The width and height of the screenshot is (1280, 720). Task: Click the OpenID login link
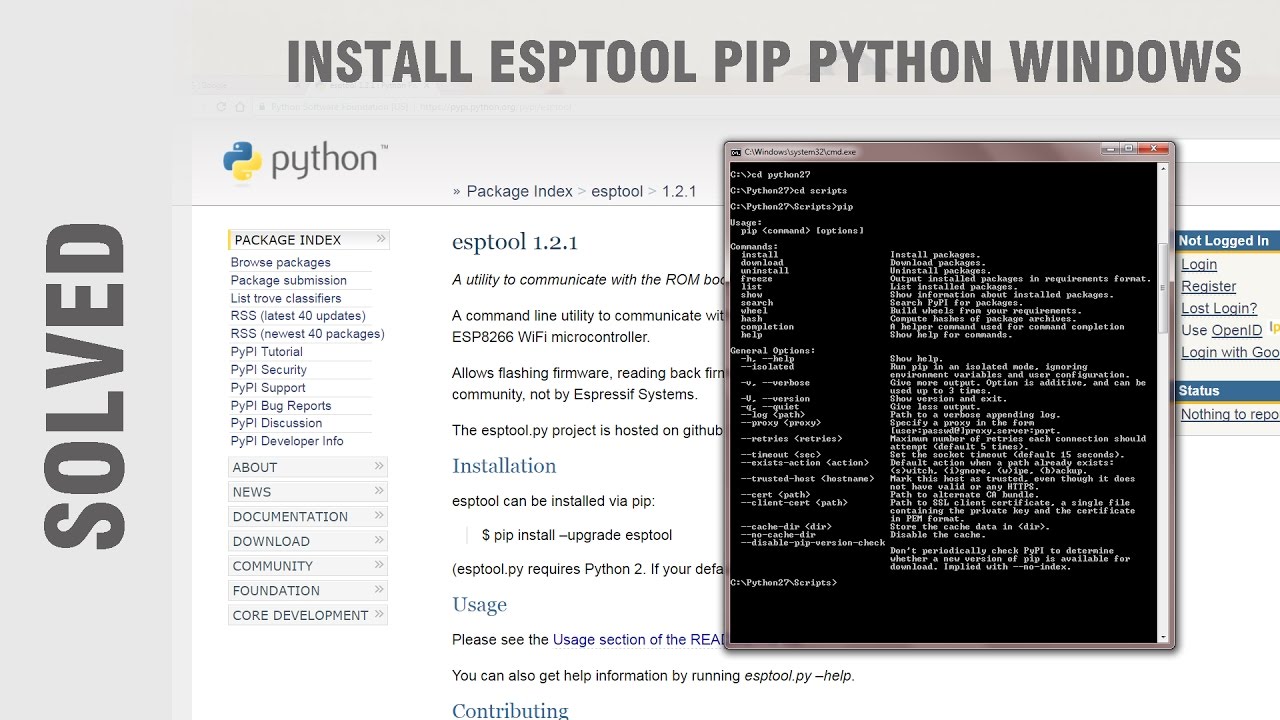point(1237,331)
